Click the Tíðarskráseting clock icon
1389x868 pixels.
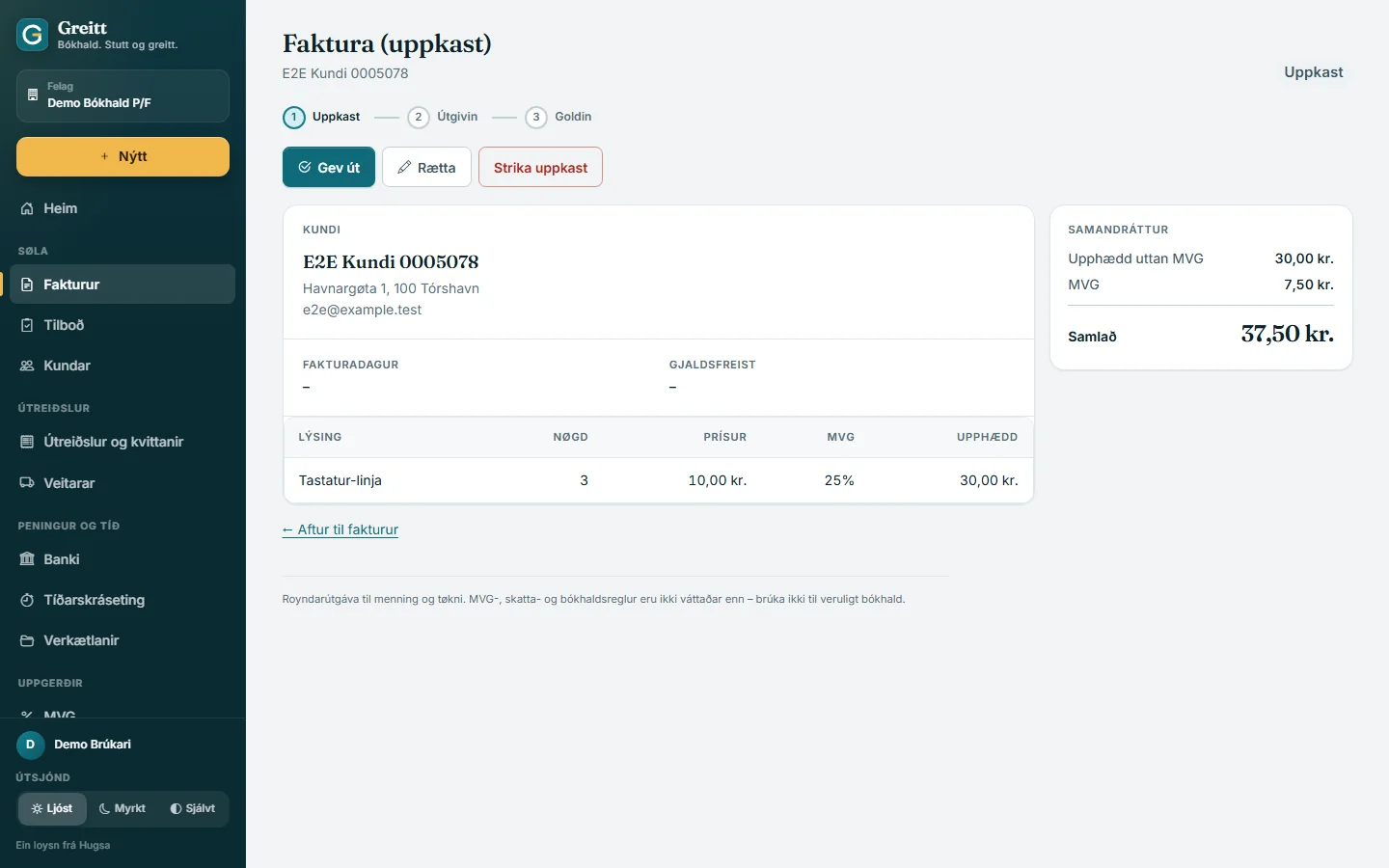click(x=27, y=600)
